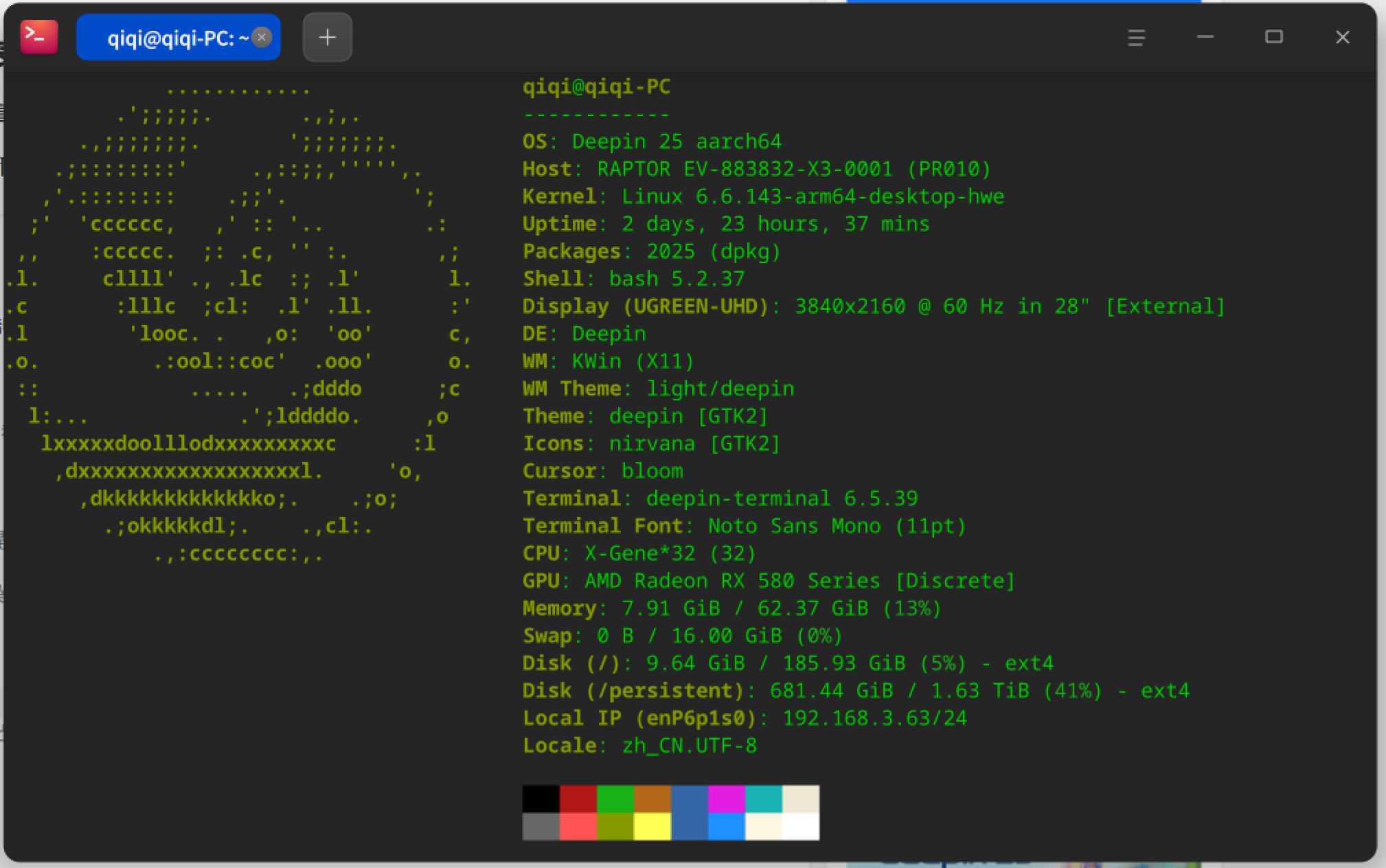This screenshot has height=868, width=1386.
Task: Maximize the terminal window
Action: tap(1274, 37)
